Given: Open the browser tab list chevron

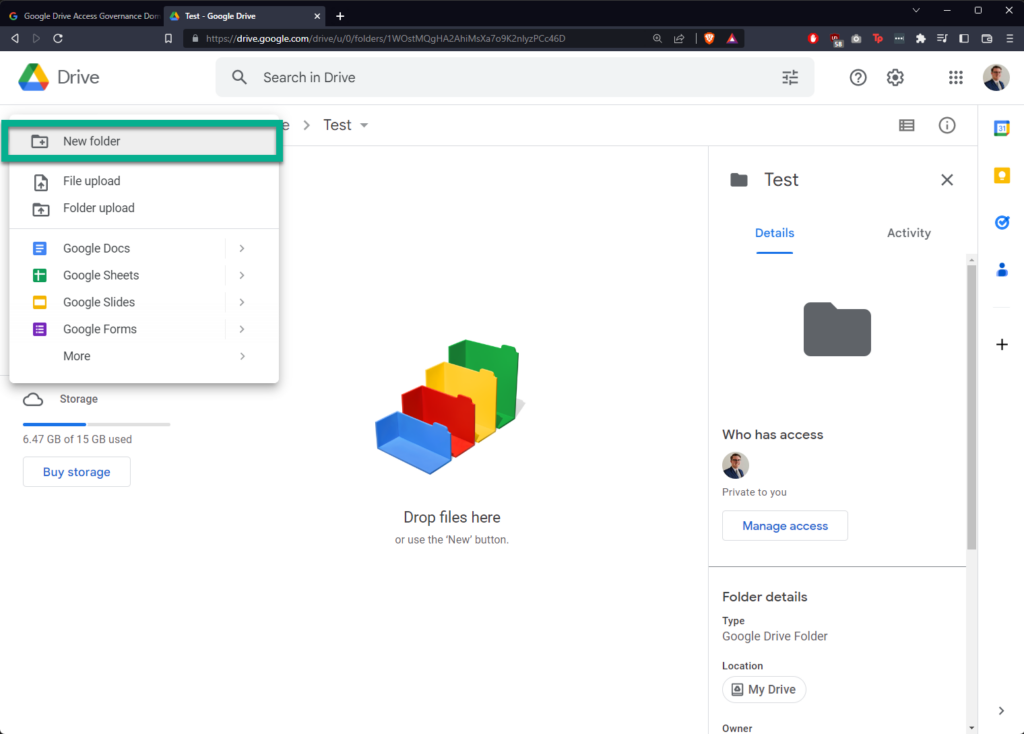Looking at the screenshot, I should click(916, 10).
